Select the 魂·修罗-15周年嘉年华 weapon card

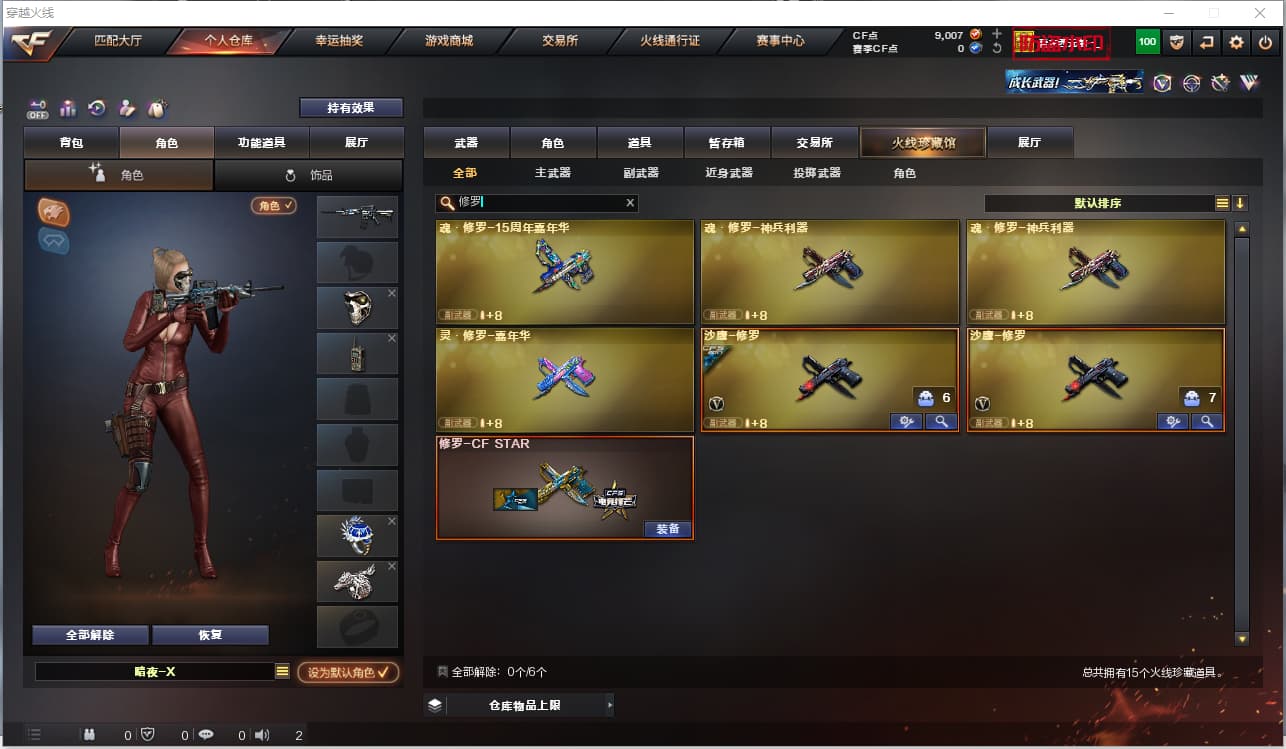(x=565, y=272)
